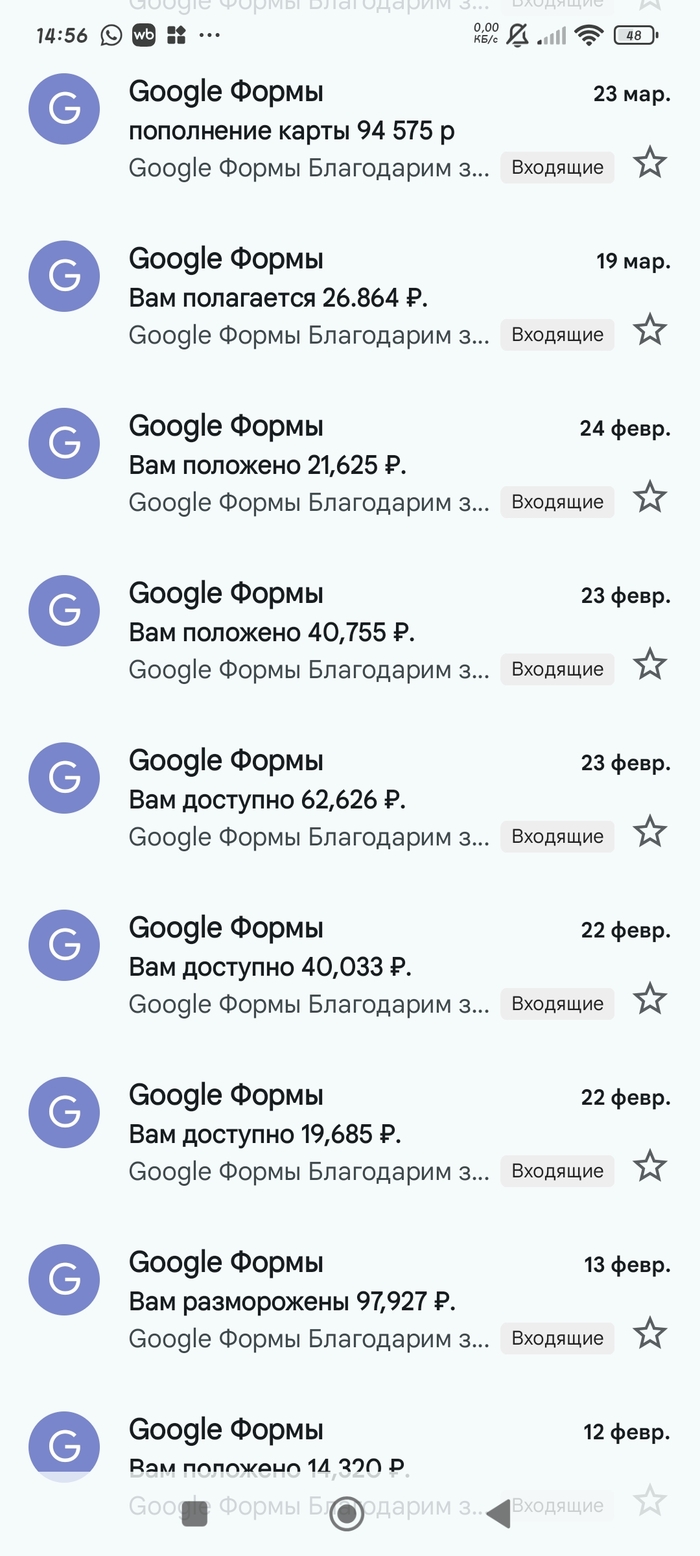Image resolution: width=700 pixels, height=1556 pixels.
Task: Select avatar of Вам разморожены 97,927 ₽ email
Action: (64, 1279)
